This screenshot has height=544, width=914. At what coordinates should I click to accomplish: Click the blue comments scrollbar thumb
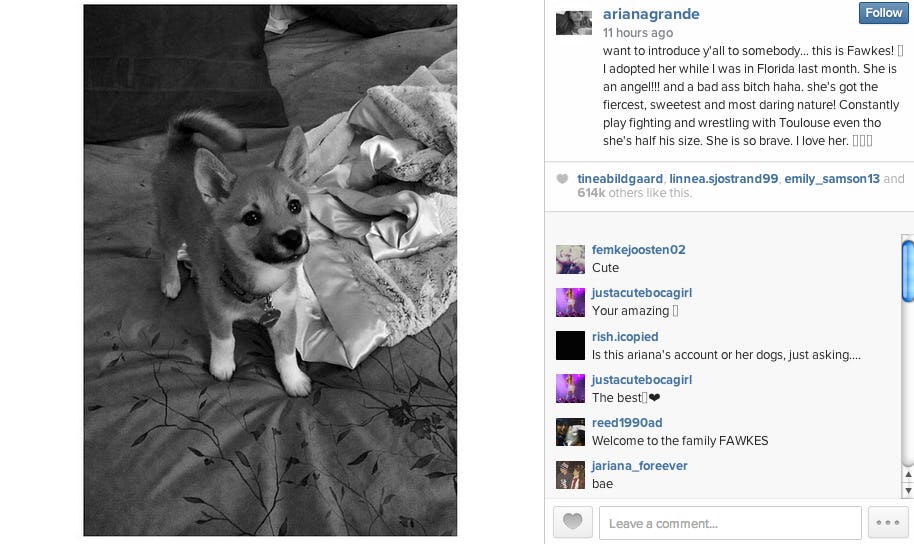(x=908, y=272)
